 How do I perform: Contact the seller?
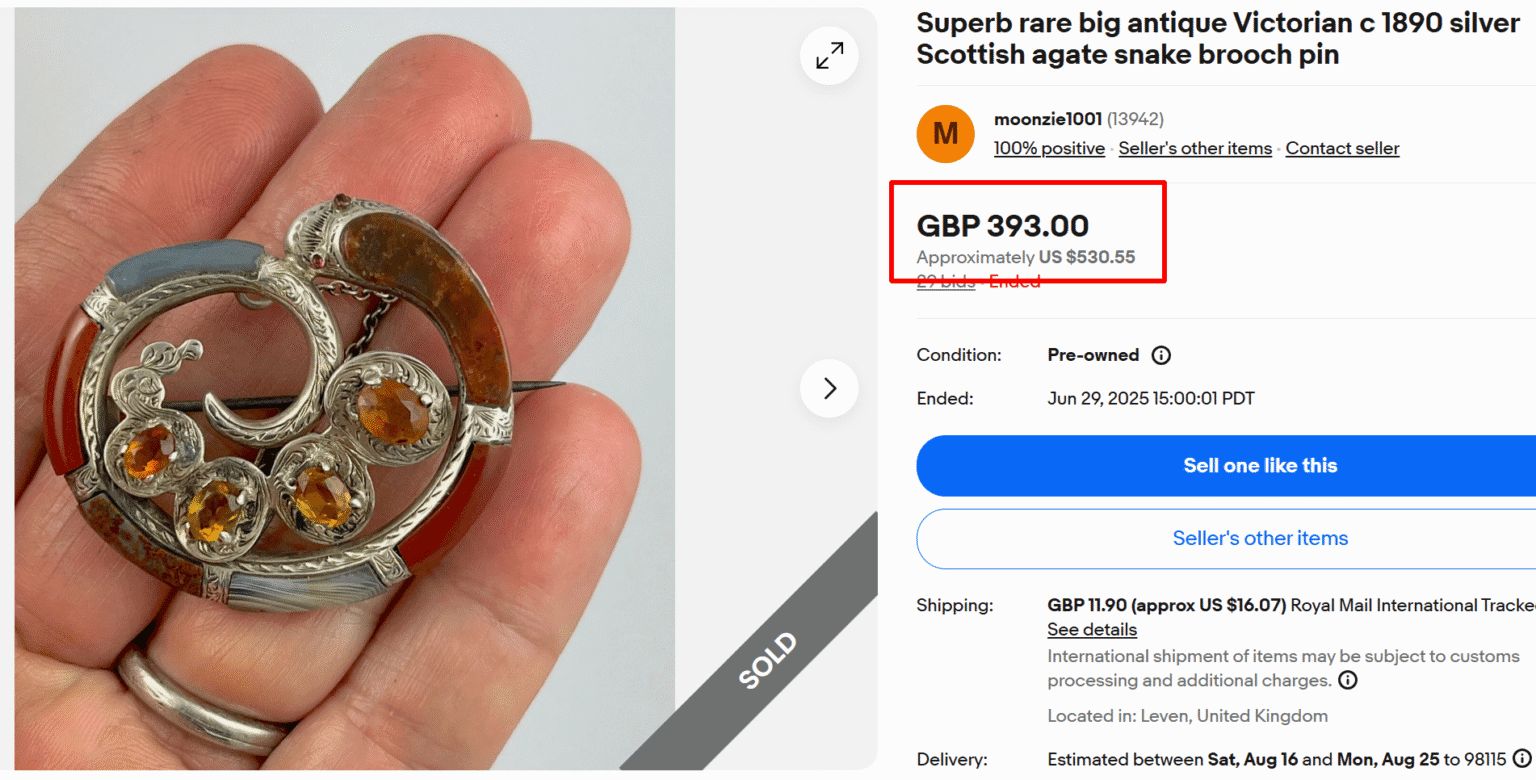[x=1343, y=147]
